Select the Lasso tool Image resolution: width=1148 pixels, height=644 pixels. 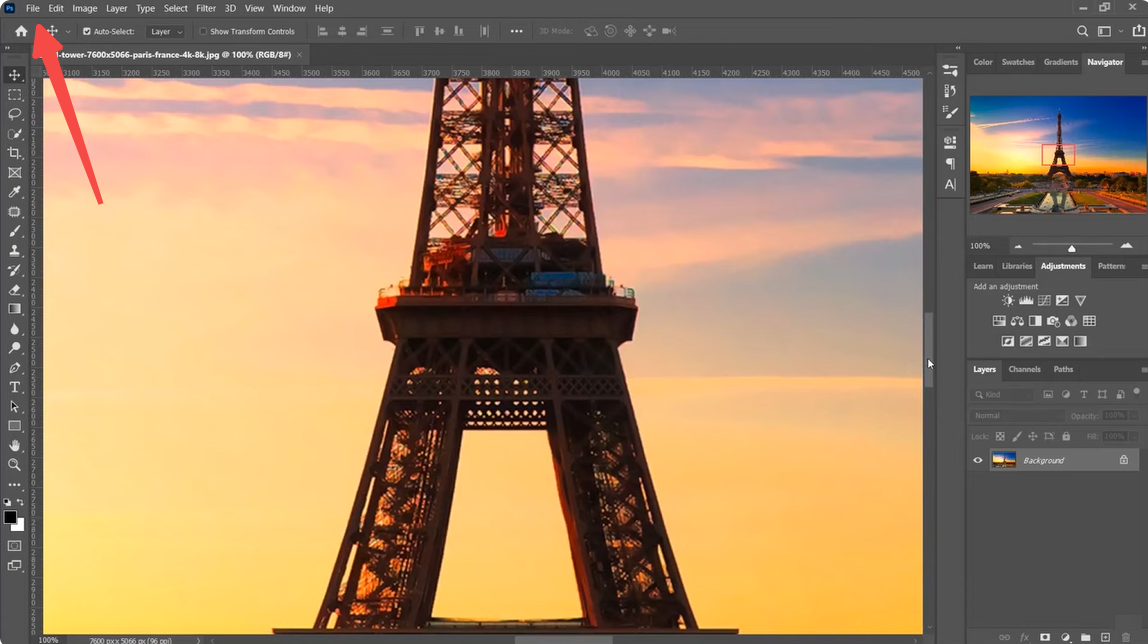[x=15, y=114]
